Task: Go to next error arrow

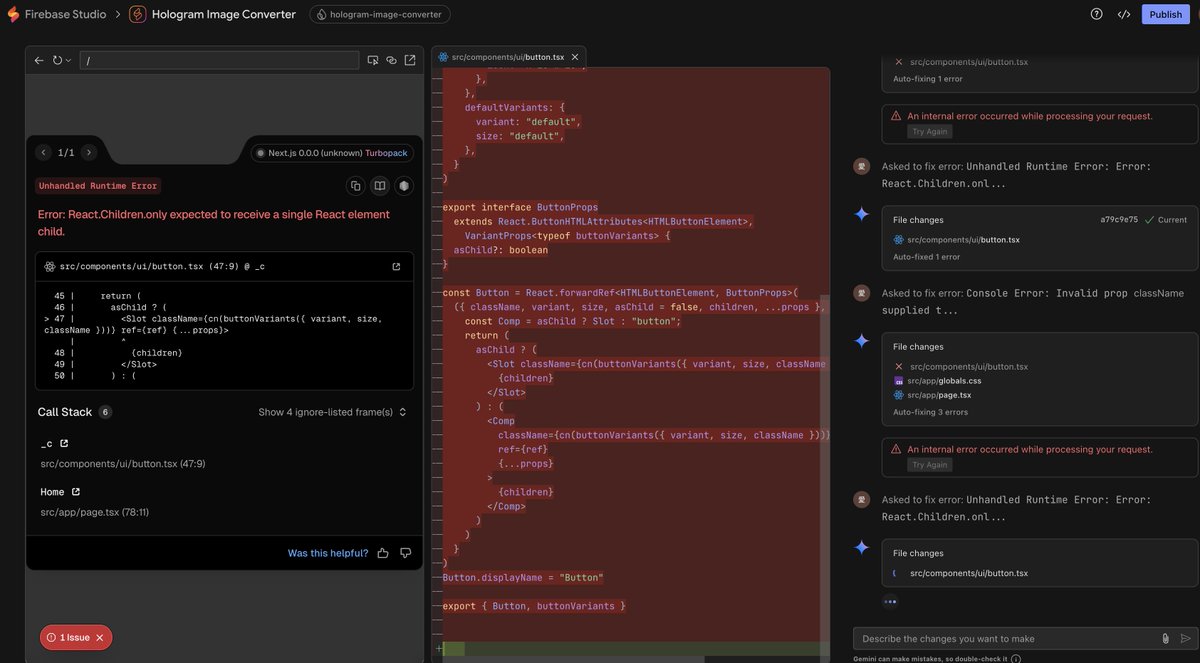Action: click(89, 152)
